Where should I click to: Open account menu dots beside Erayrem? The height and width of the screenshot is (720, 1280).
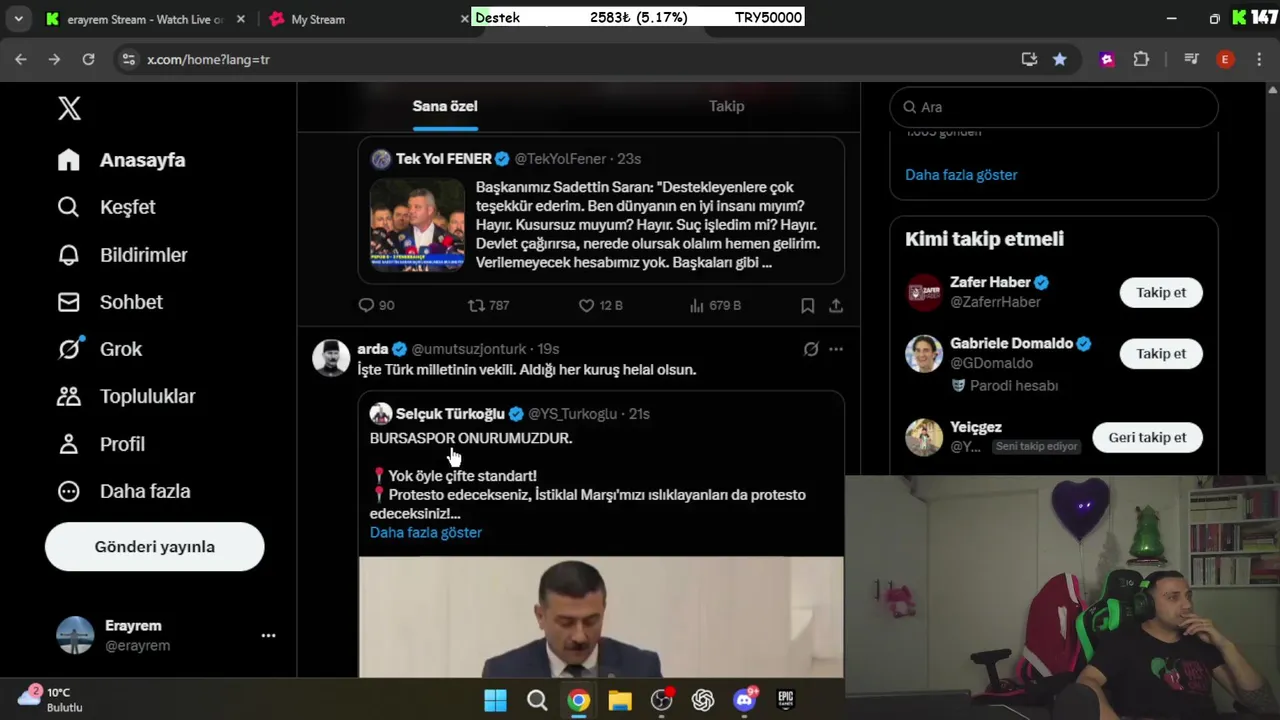point(268,635)
